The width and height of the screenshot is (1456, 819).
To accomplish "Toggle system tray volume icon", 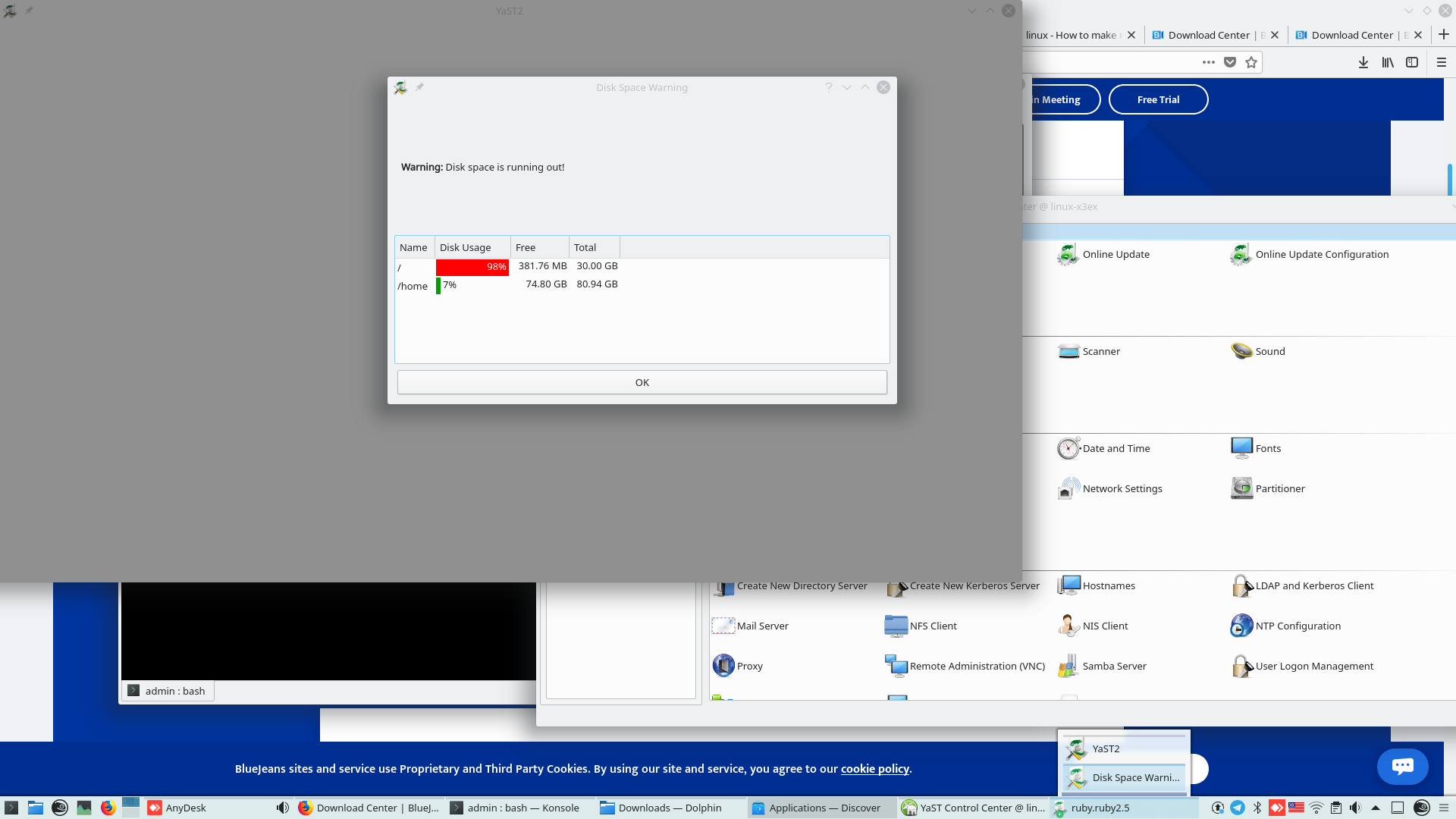I will pyautogui.click(x=1355, y=808).
